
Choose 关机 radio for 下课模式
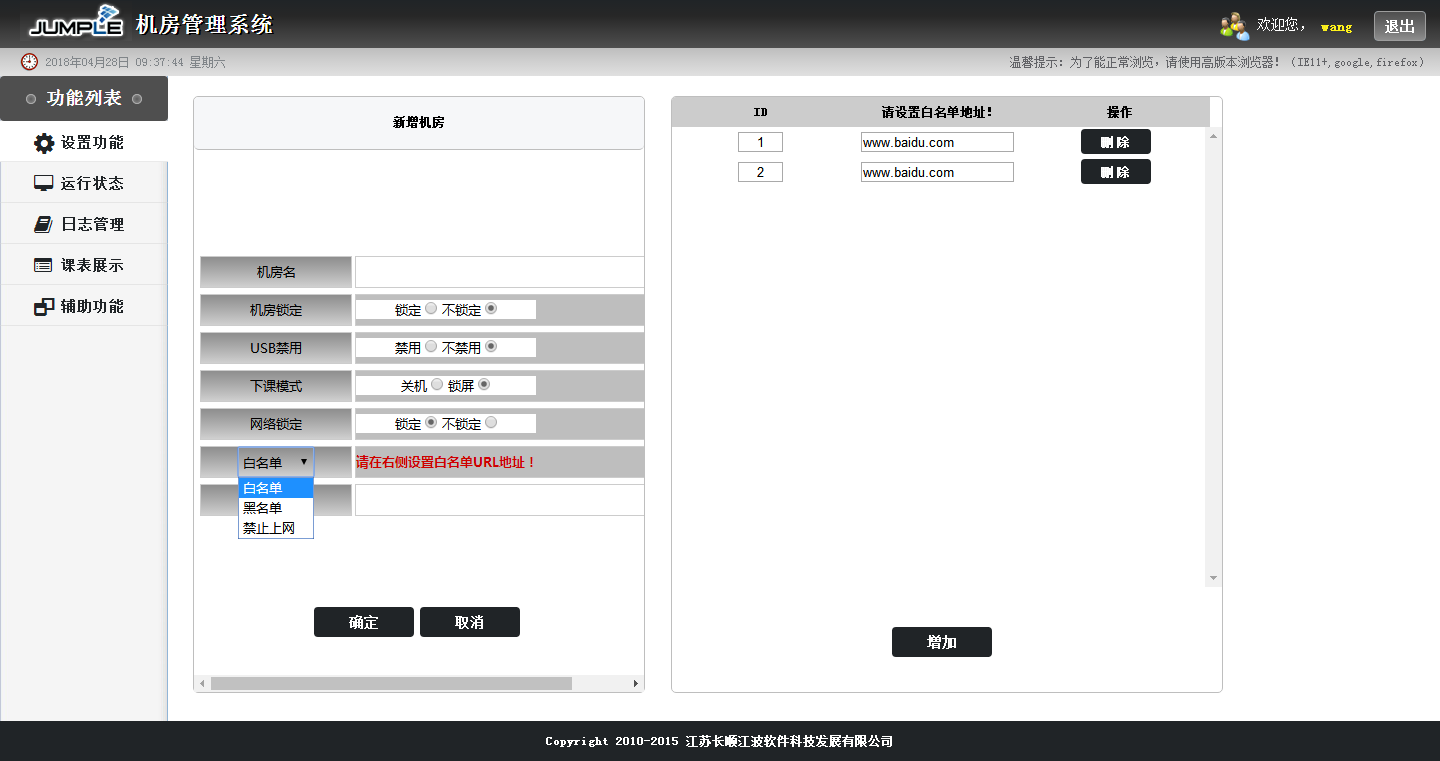[x=437, y=385]
